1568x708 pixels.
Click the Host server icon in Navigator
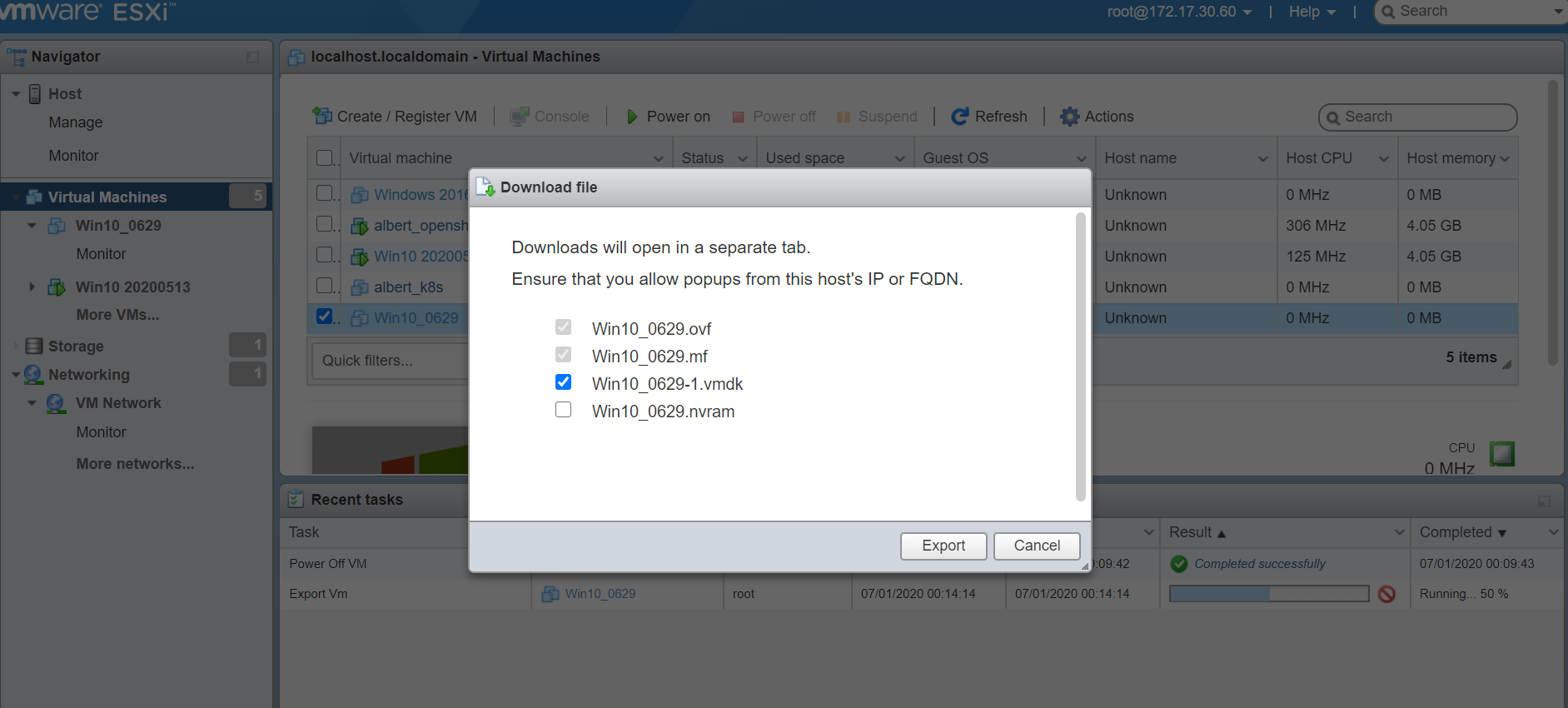coord(35,93)
